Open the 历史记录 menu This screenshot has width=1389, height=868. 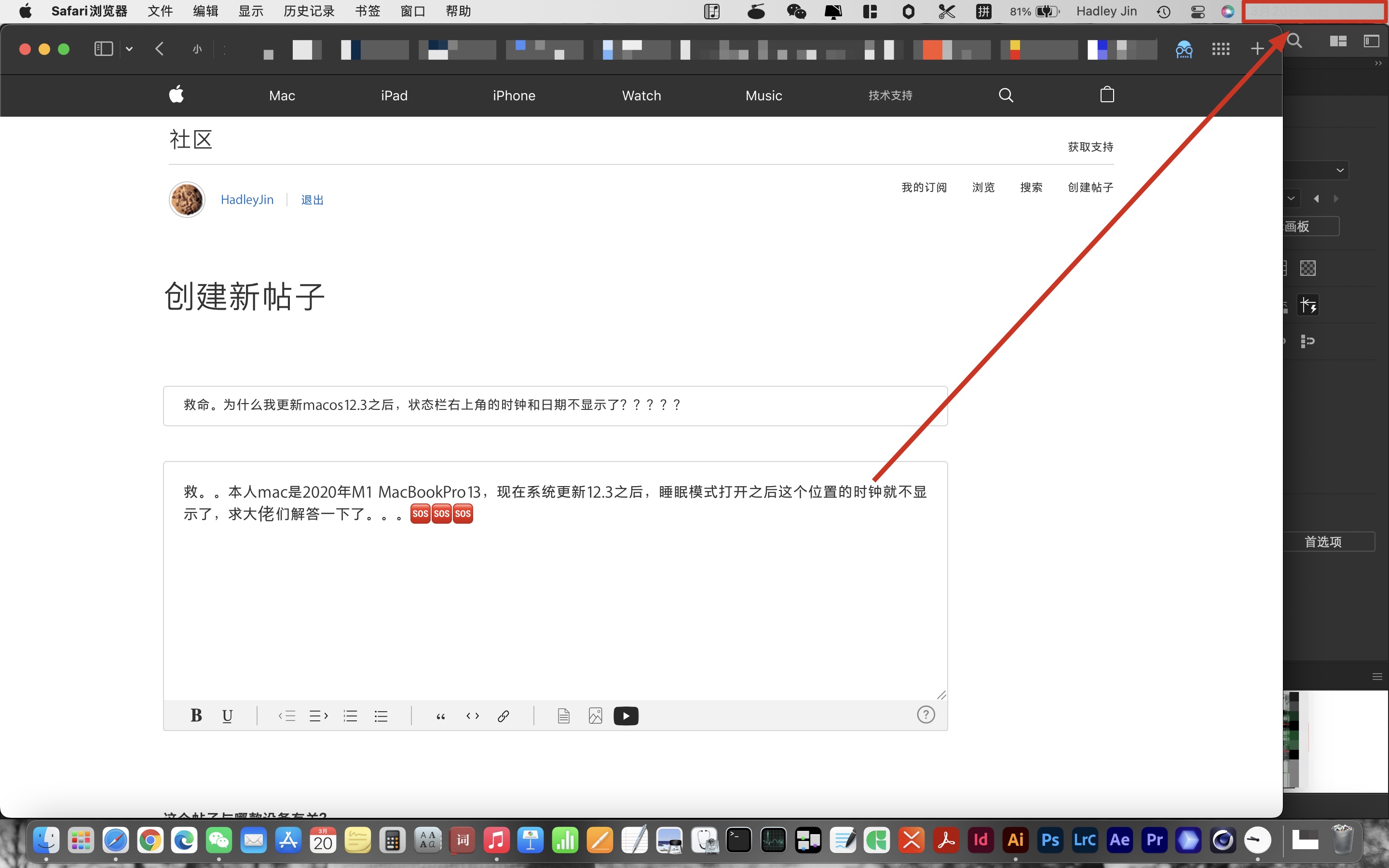[x=309, y=12]
